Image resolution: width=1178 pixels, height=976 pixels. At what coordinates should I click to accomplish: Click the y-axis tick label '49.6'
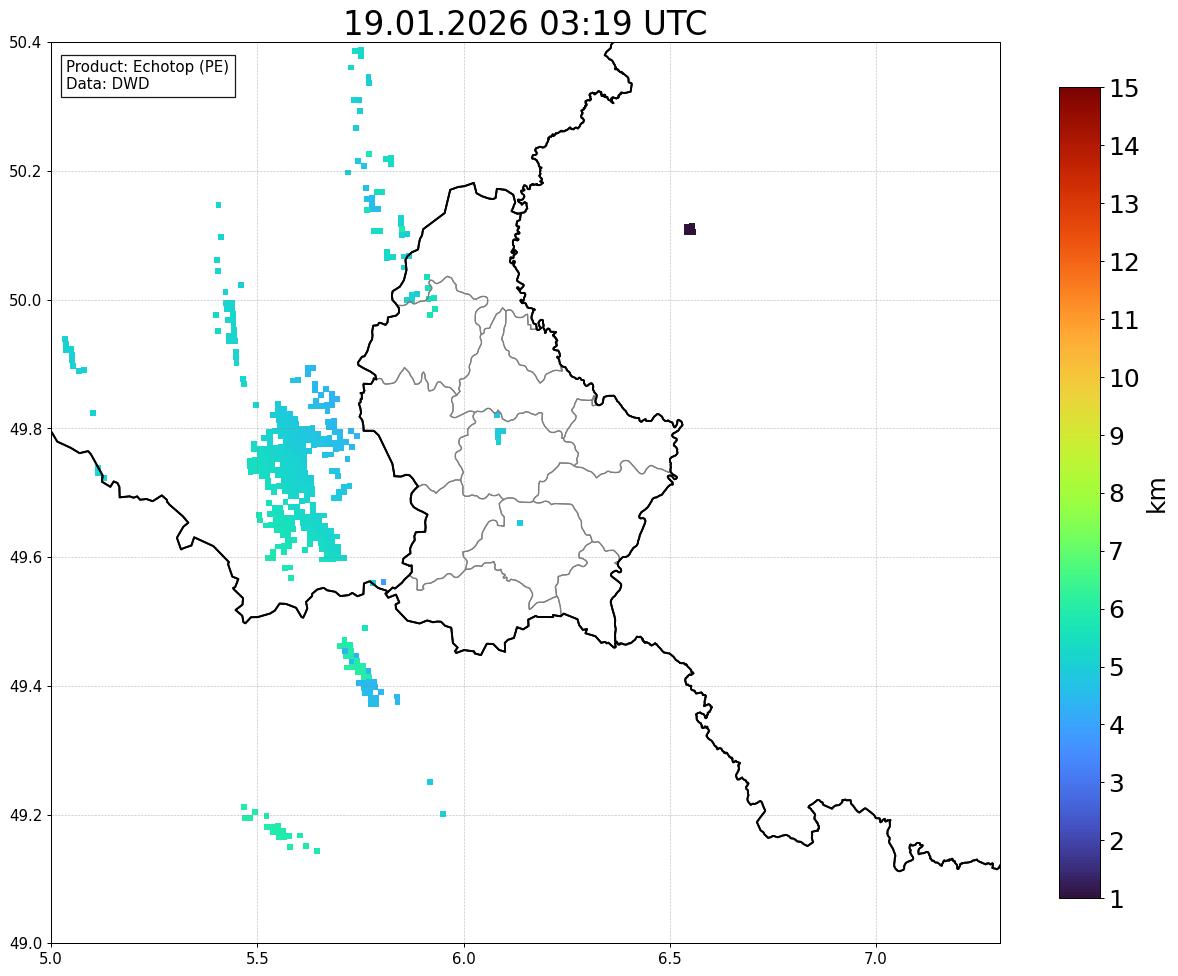tap(25, 557)
